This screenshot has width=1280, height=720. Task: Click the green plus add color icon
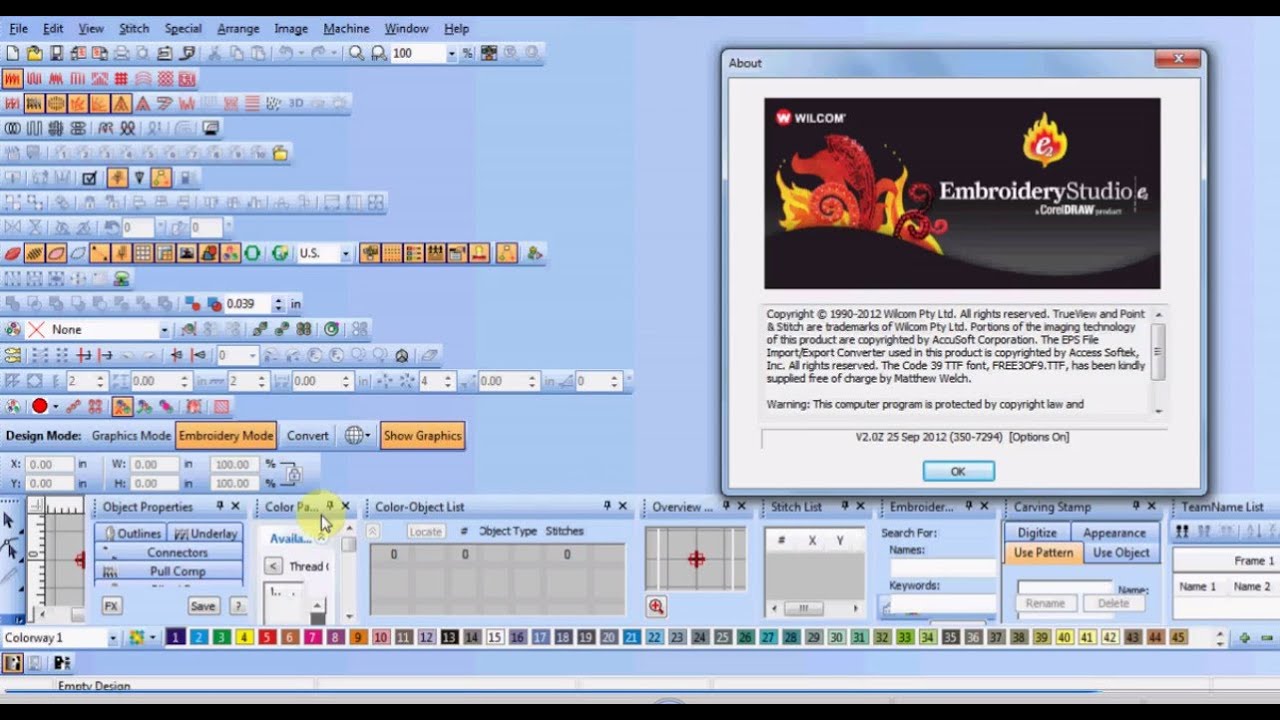[x=1245, y=637]
